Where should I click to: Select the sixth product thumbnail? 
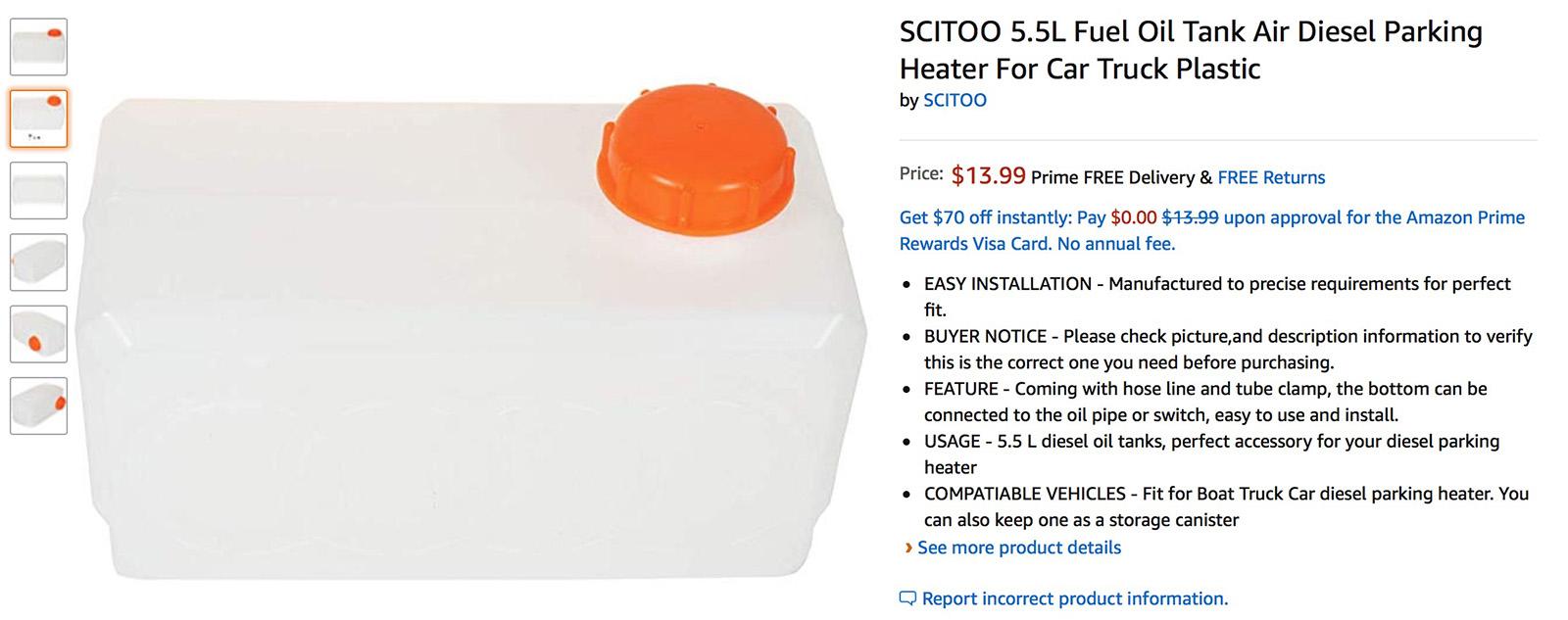tap(39, 405)
